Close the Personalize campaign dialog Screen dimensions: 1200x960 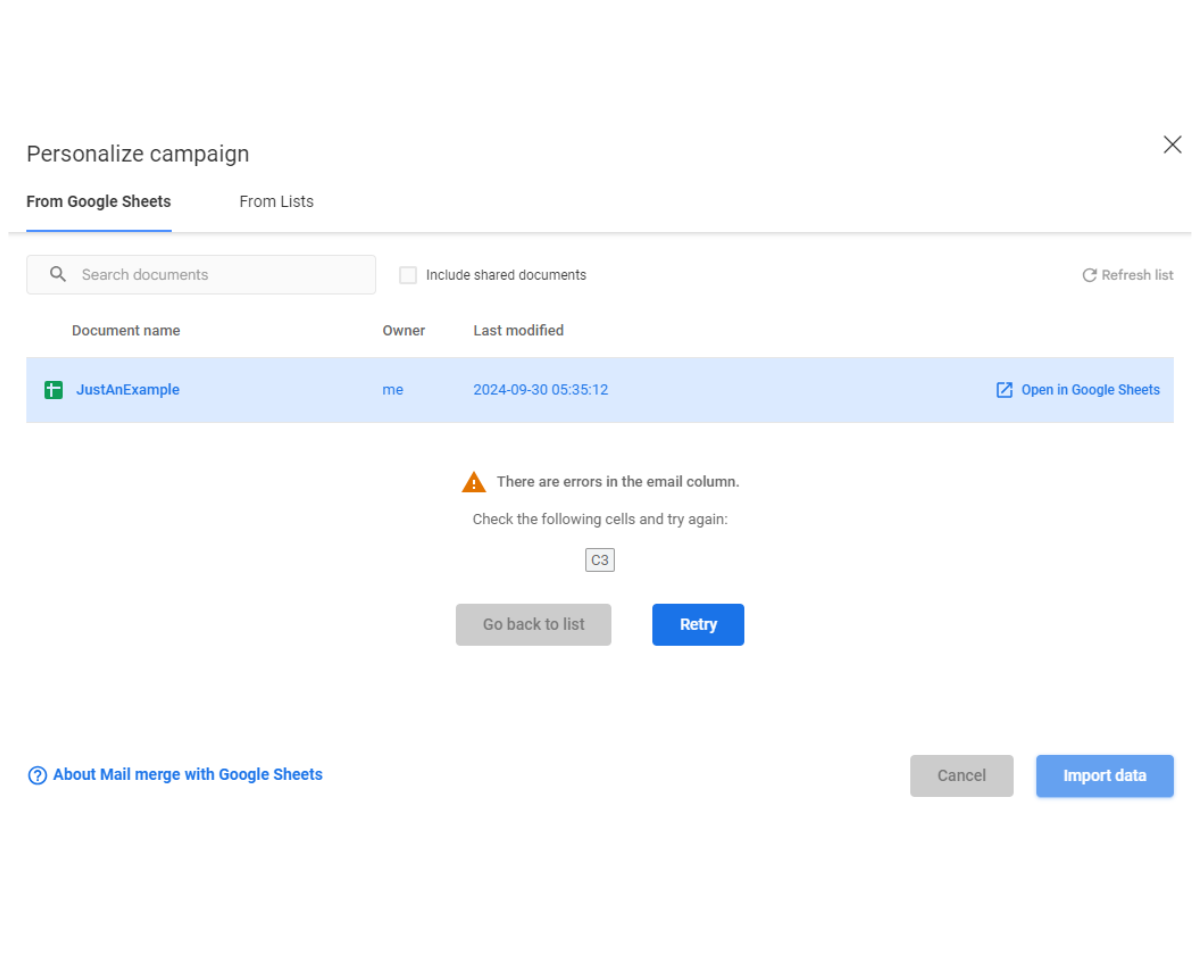(1172, 145)
